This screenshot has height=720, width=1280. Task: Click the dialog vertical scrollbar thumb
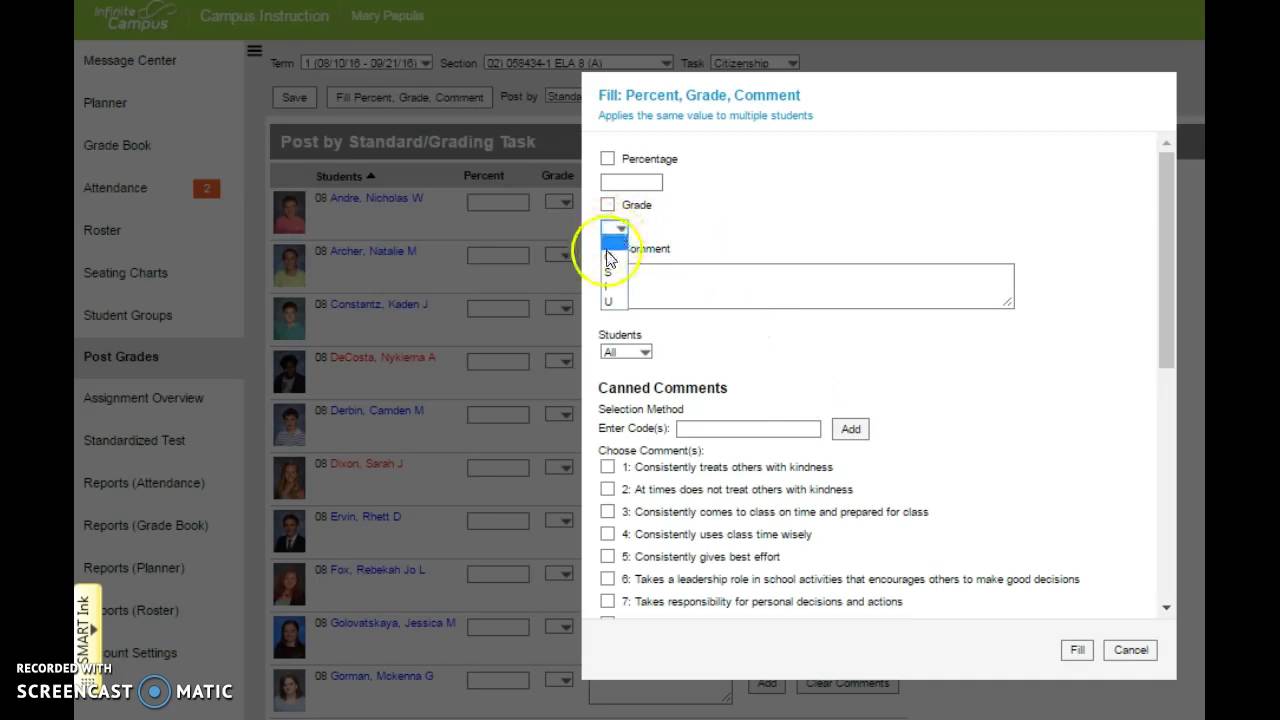(1166, 260)
